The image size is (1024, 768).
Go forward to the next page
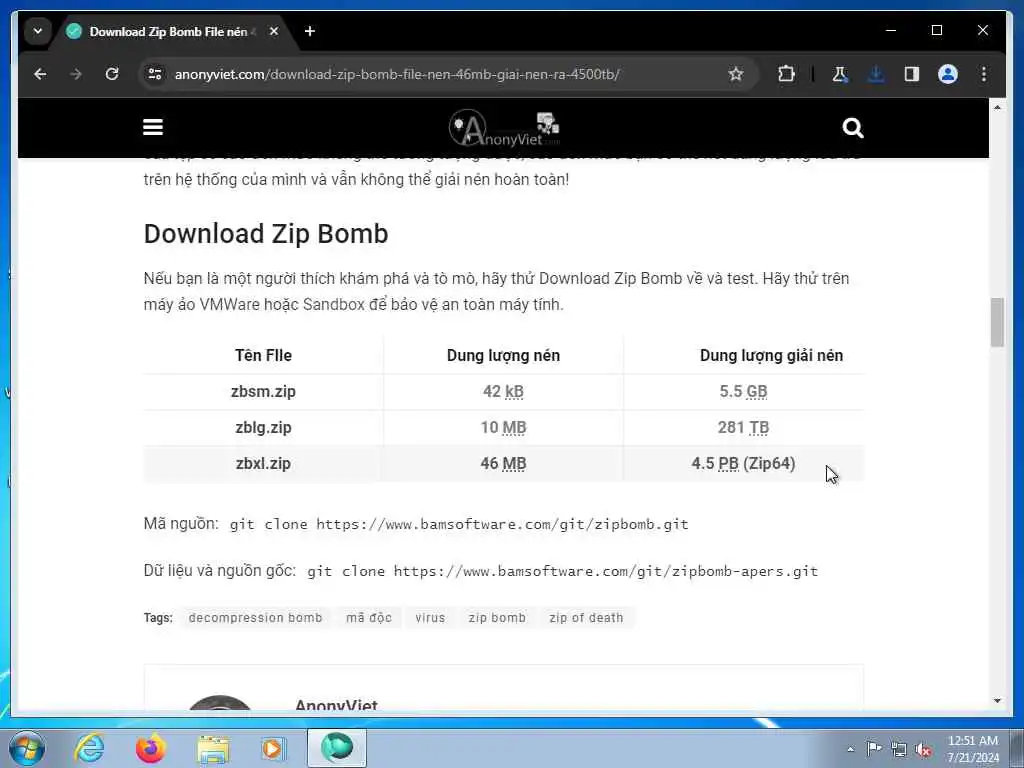[76, 74]
